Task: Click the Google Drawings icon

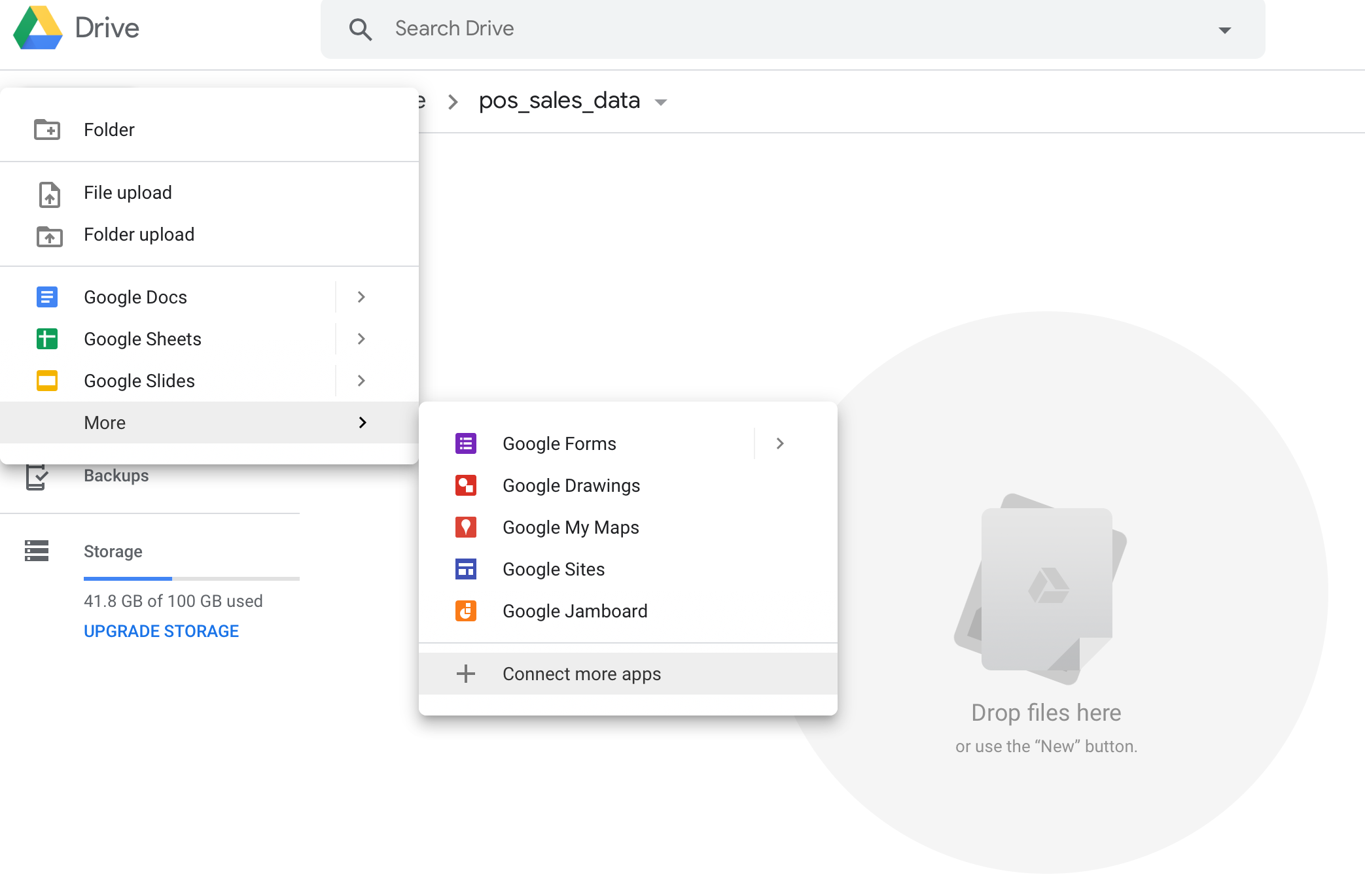Action: click(x=466, y=485)
